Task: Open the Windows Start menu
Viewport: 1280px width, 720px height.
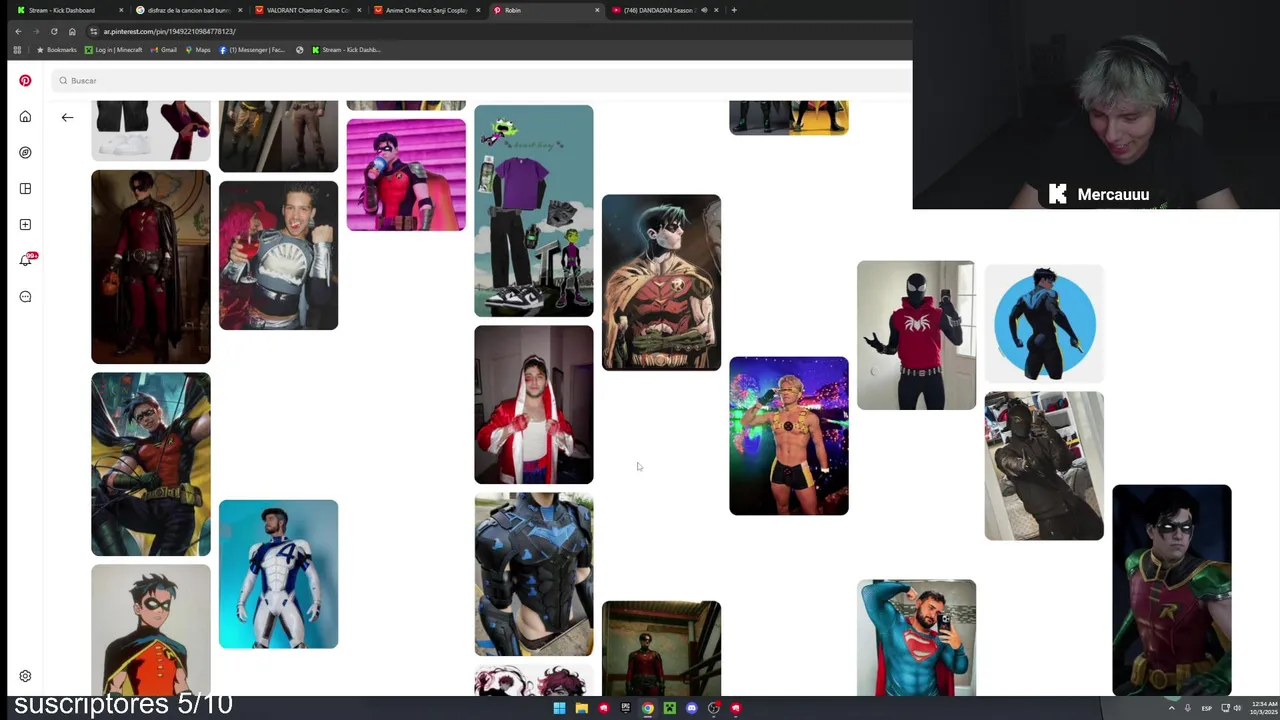Action: [559, 708]
